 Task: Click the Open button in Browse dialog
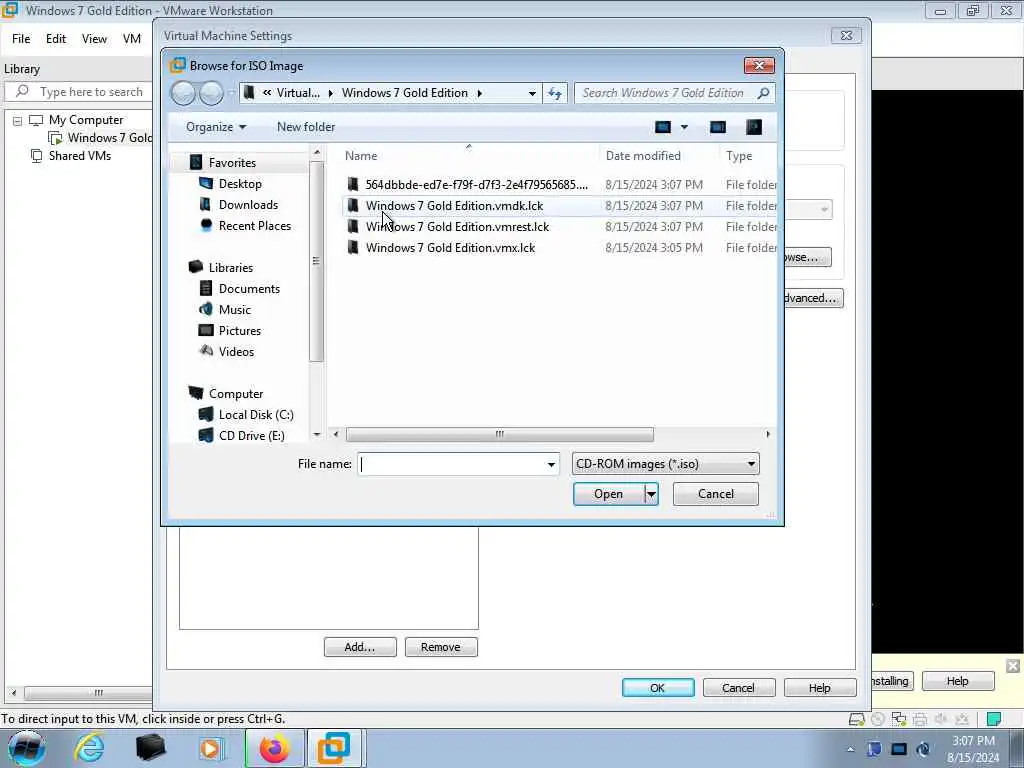pos(609,494)
